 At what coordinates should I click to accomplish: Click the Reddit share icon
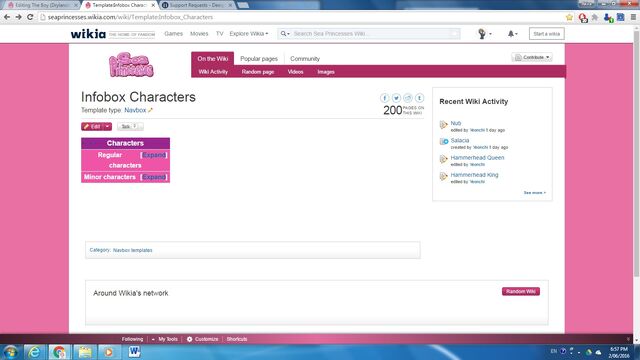[407, 98]
